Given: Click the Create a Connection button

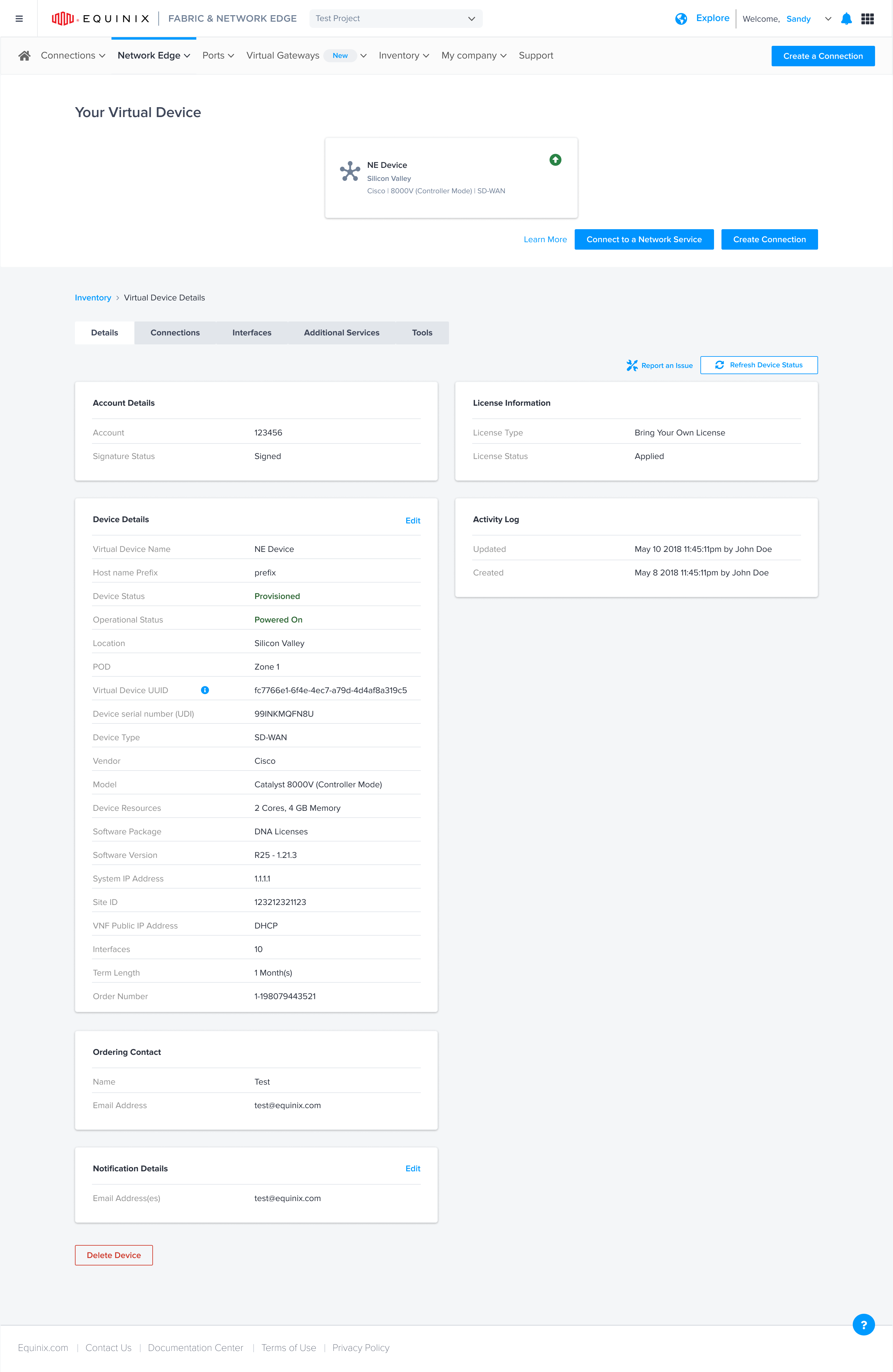Looking at the screenshot, I should [823, 56].
